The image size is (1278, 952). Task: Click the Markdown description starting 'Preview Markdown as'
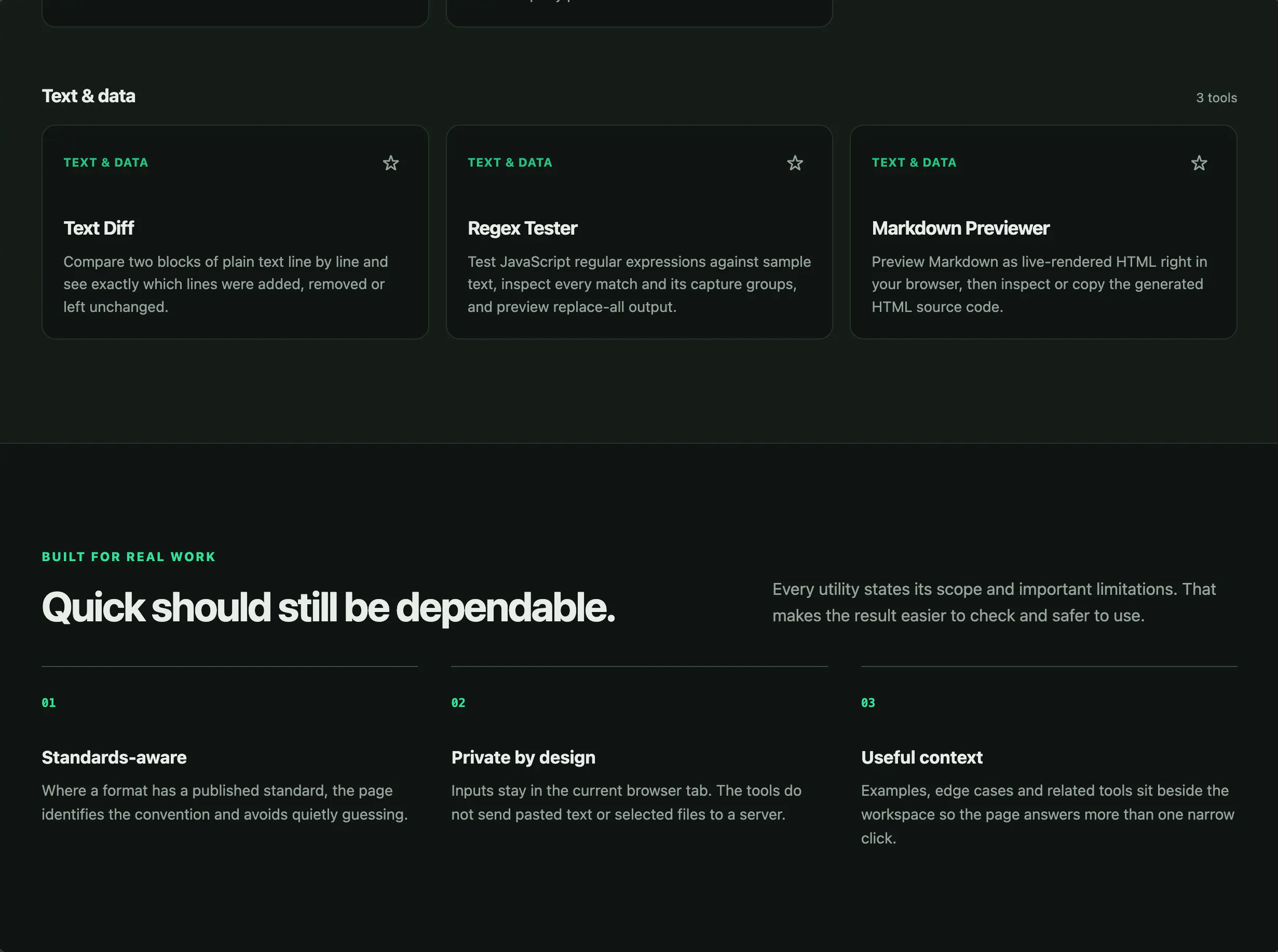point(1039,284)
